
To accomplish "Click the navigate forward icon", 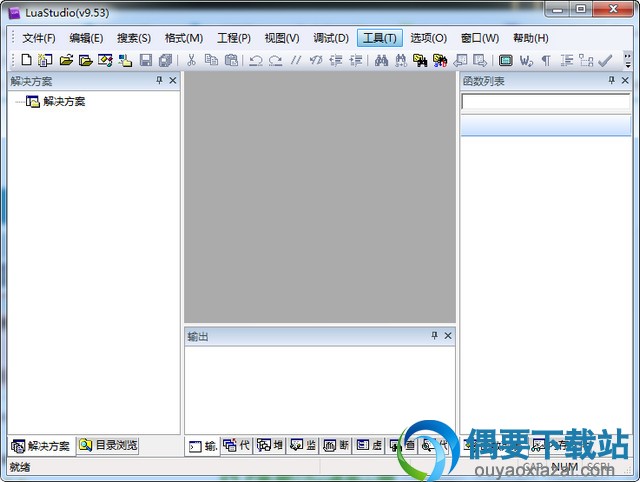I will (480, 60).
